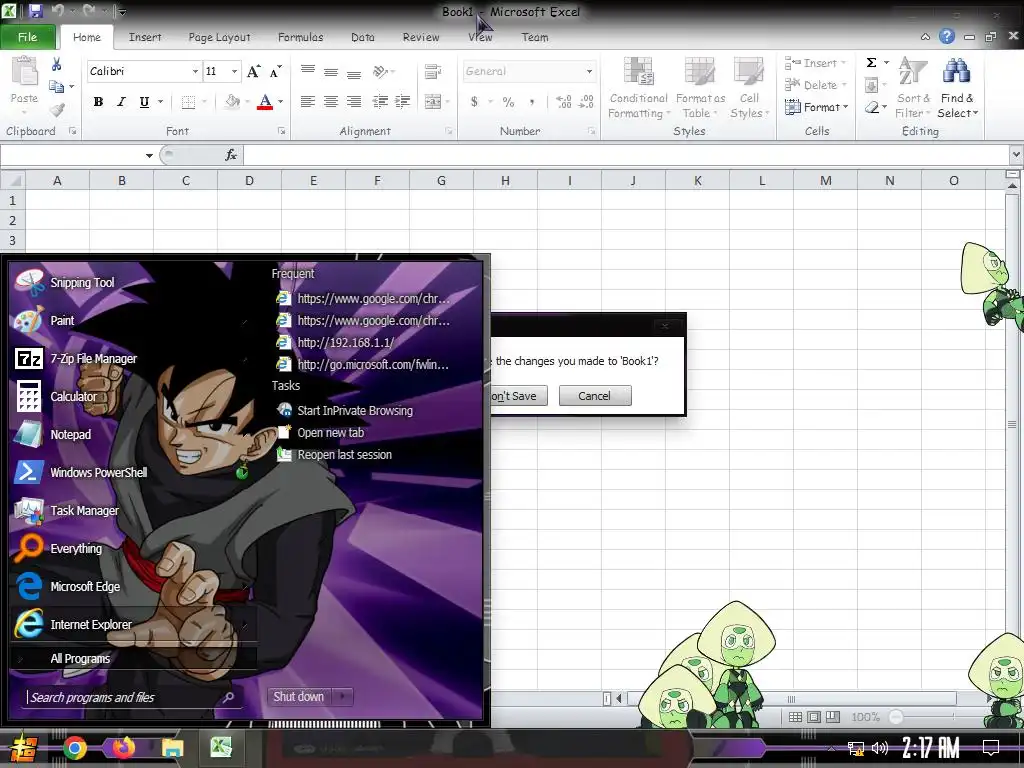Click the zoom slider in status bar
The height and width of the screenshot is (768, 1024).
(x=896, y=717)
